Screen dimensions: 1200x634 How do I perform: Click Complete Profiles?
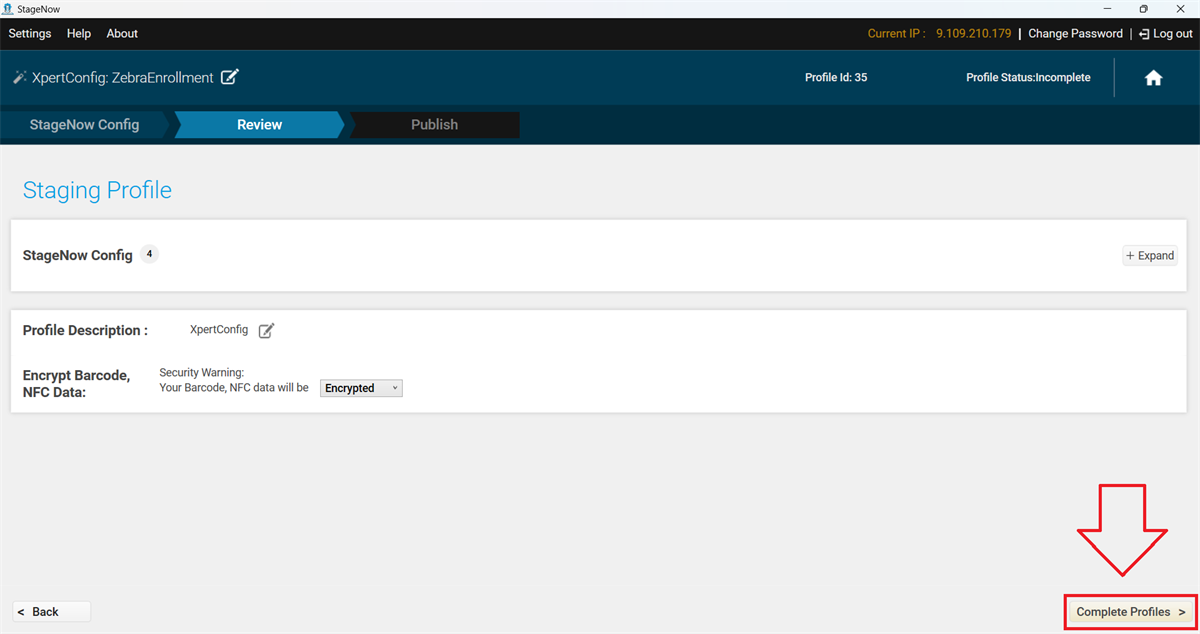1129,611
